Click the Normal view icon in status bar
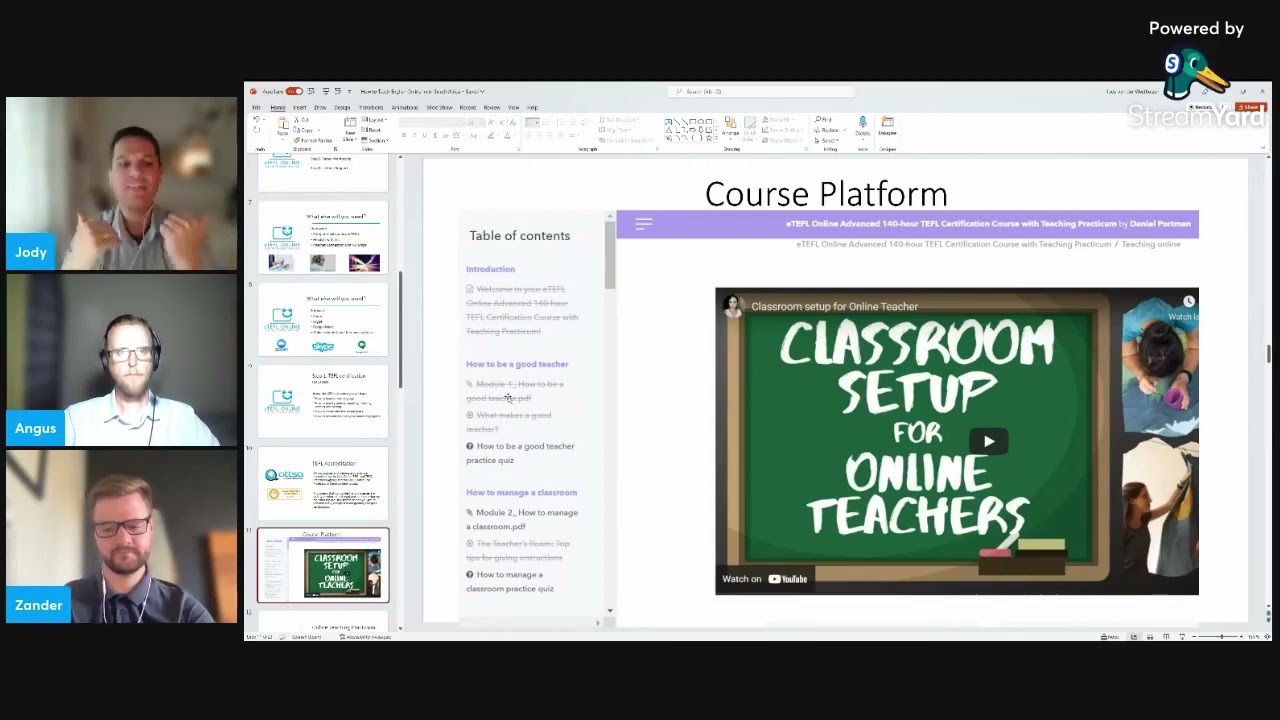 point(1134,636)
